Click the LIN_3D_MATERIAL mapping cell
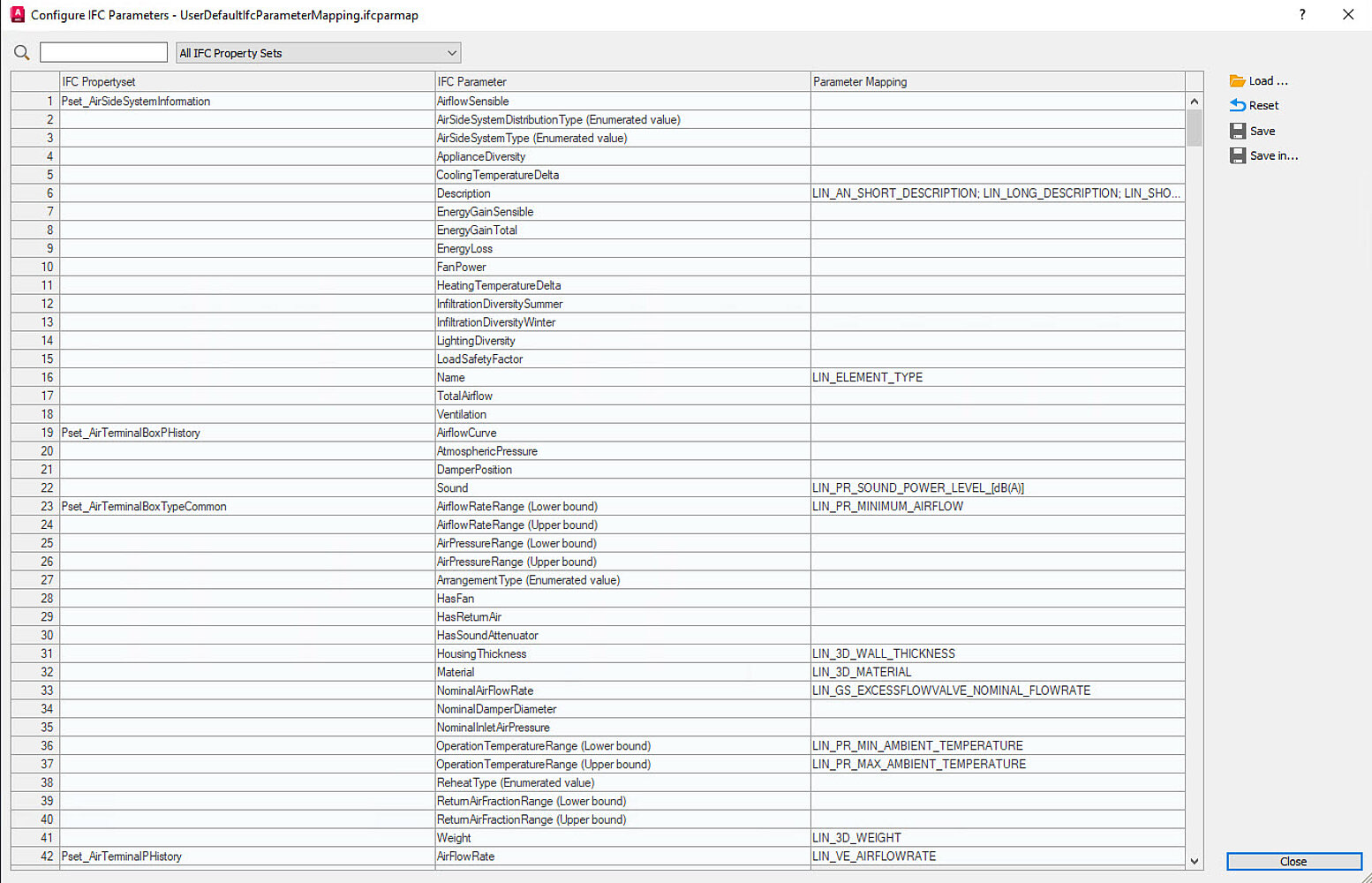The width and height of the screenshot is (1372, 883). coord(998,672)
